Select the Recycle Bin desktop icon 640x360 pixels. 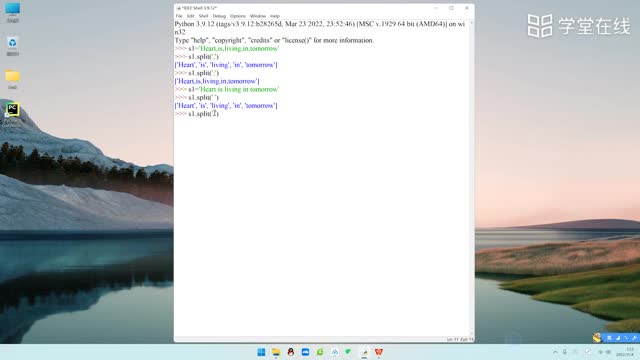pos(13,46)
